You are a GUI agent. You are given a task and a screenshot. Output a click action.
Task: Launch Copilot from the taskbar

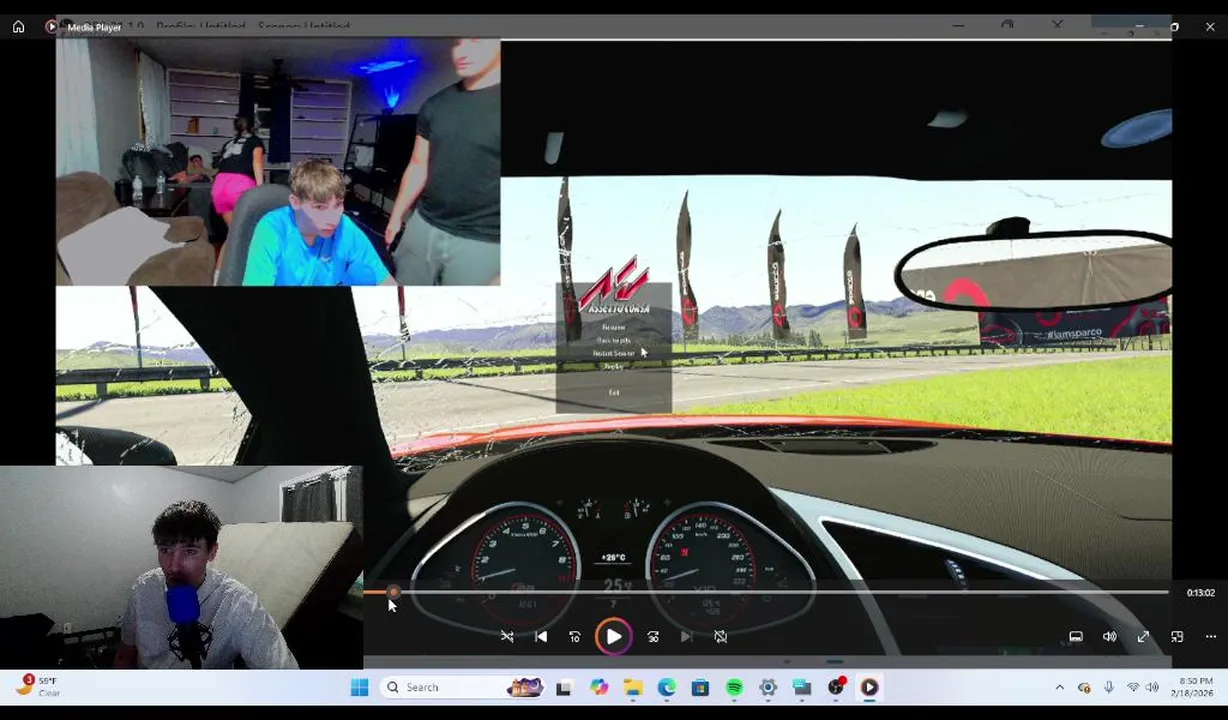tap(599, 687)
